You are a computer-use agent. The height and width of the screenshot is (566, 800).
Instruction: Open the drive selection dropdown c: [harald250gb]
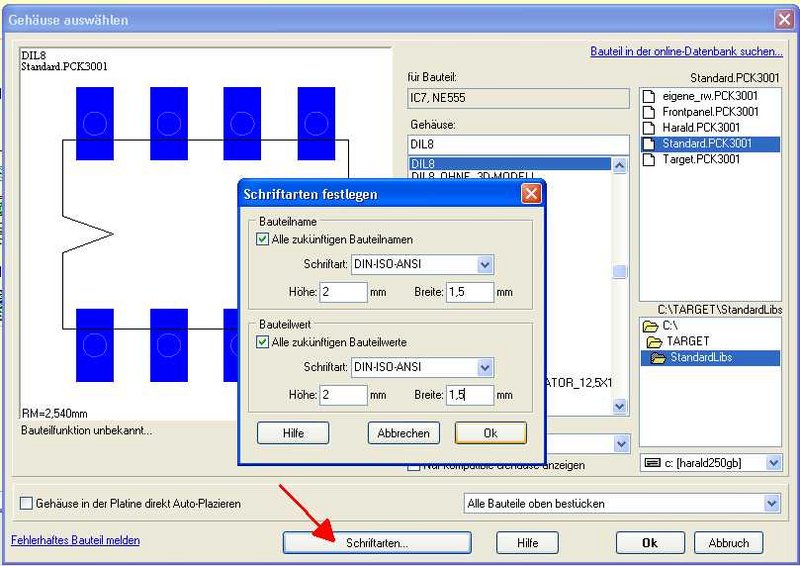coord(773,462)
